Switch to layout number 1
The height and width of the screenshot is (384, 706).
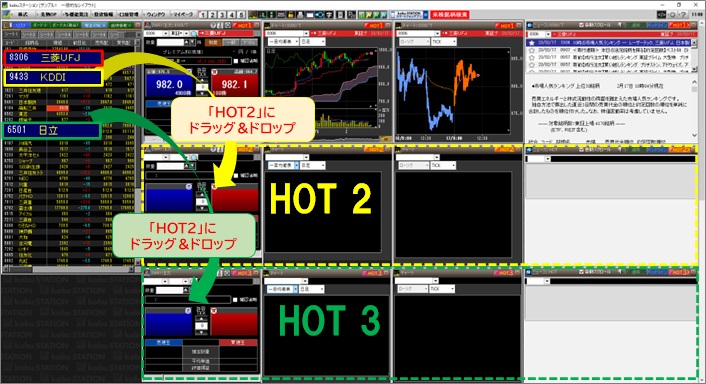[203, 15]
